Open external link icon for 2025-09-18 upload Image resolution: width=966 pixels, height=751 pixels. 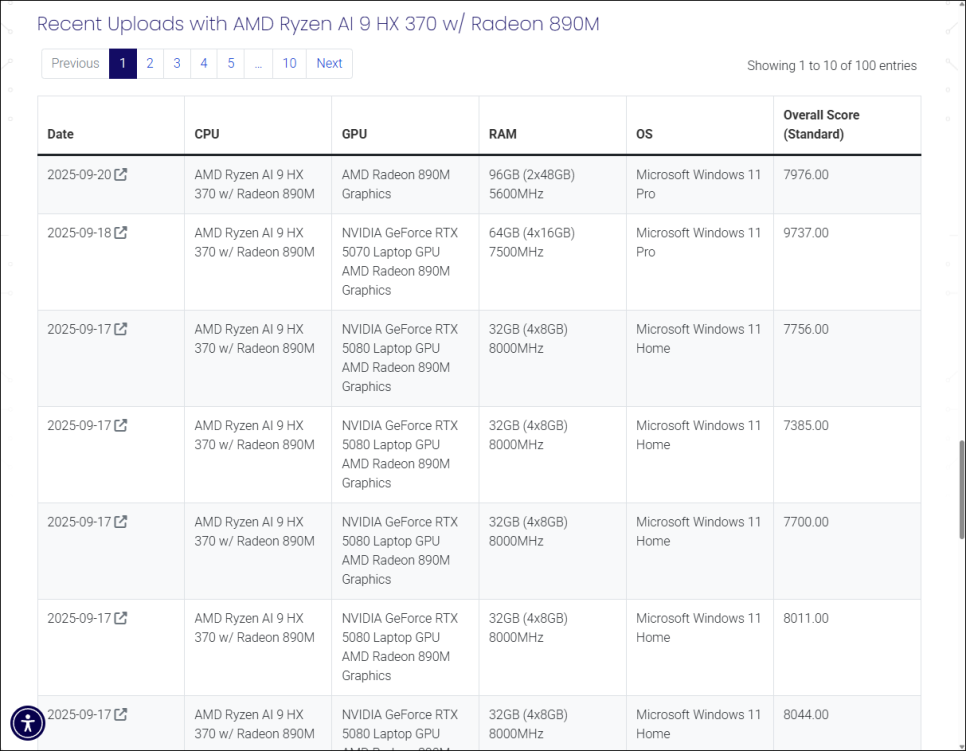pos(121,233)
